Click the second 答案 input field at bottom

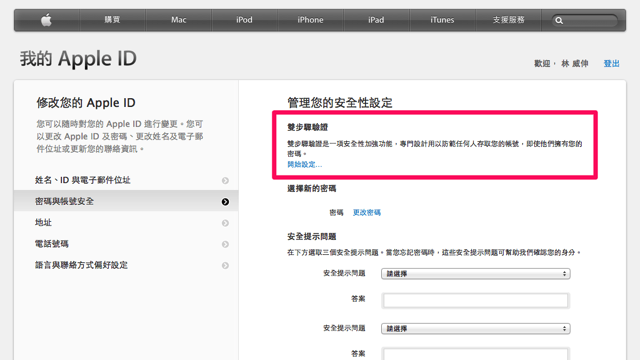point(476,354)
